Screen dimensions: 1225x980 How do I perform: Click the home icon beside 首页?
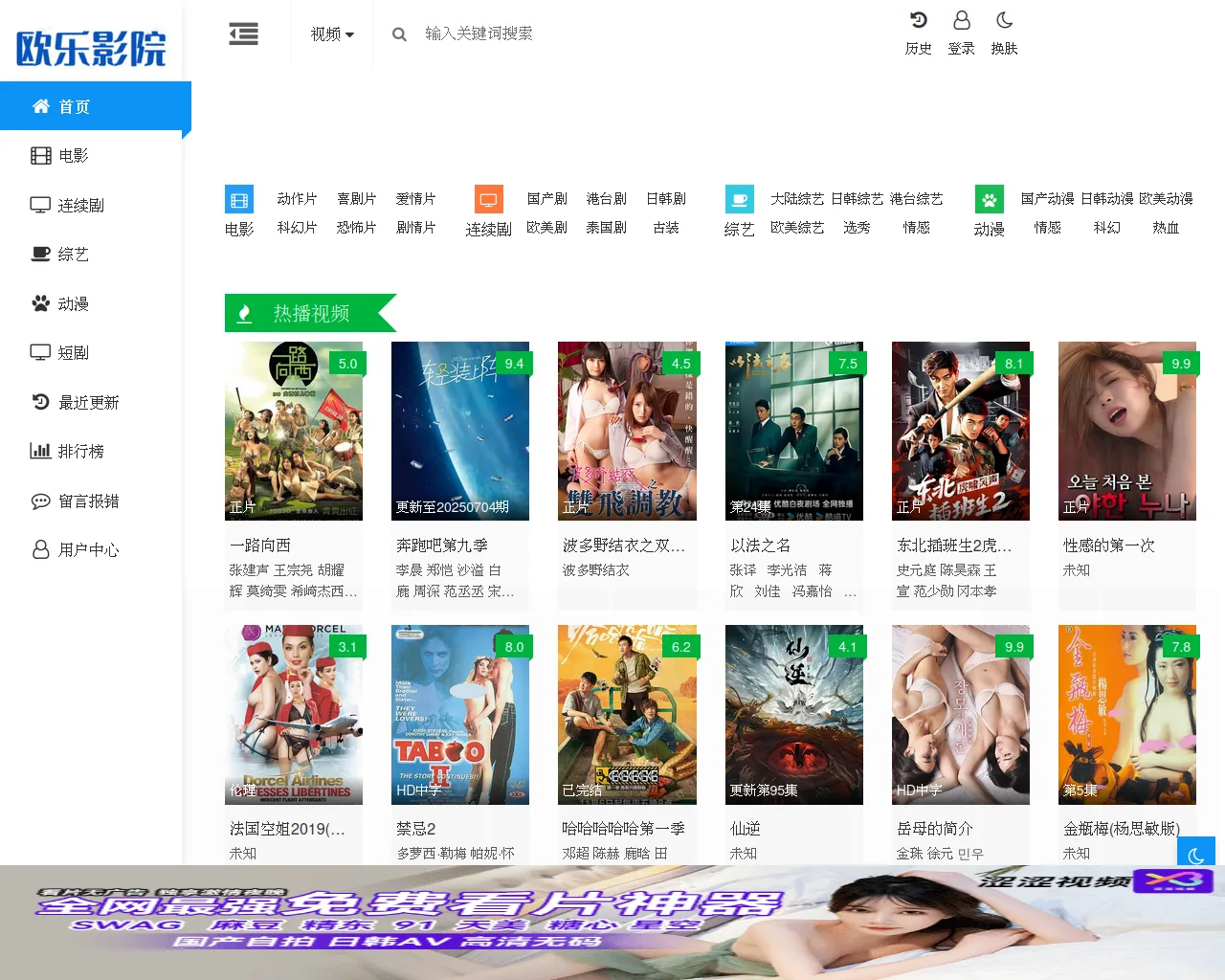[x=41, y=106]
